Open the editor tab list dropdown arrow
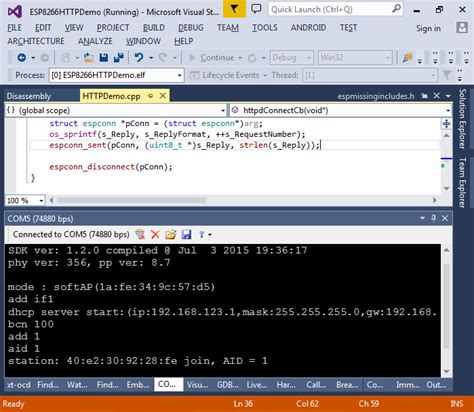The height and width of the screenshot is (412, 474). pyautogui.click(x=448, y=96)
